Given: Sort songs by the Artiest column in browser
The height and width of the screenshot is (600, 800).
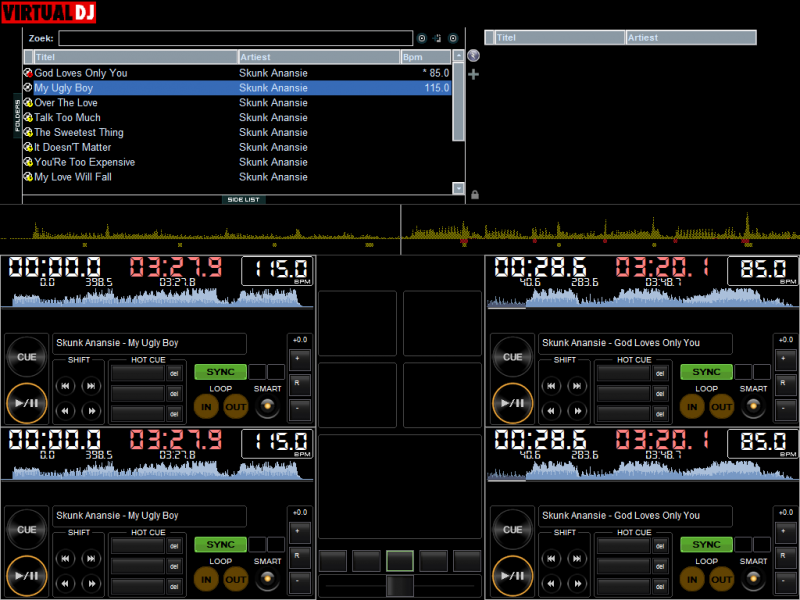Looking at the screenshot, I should tap(319, 57).
